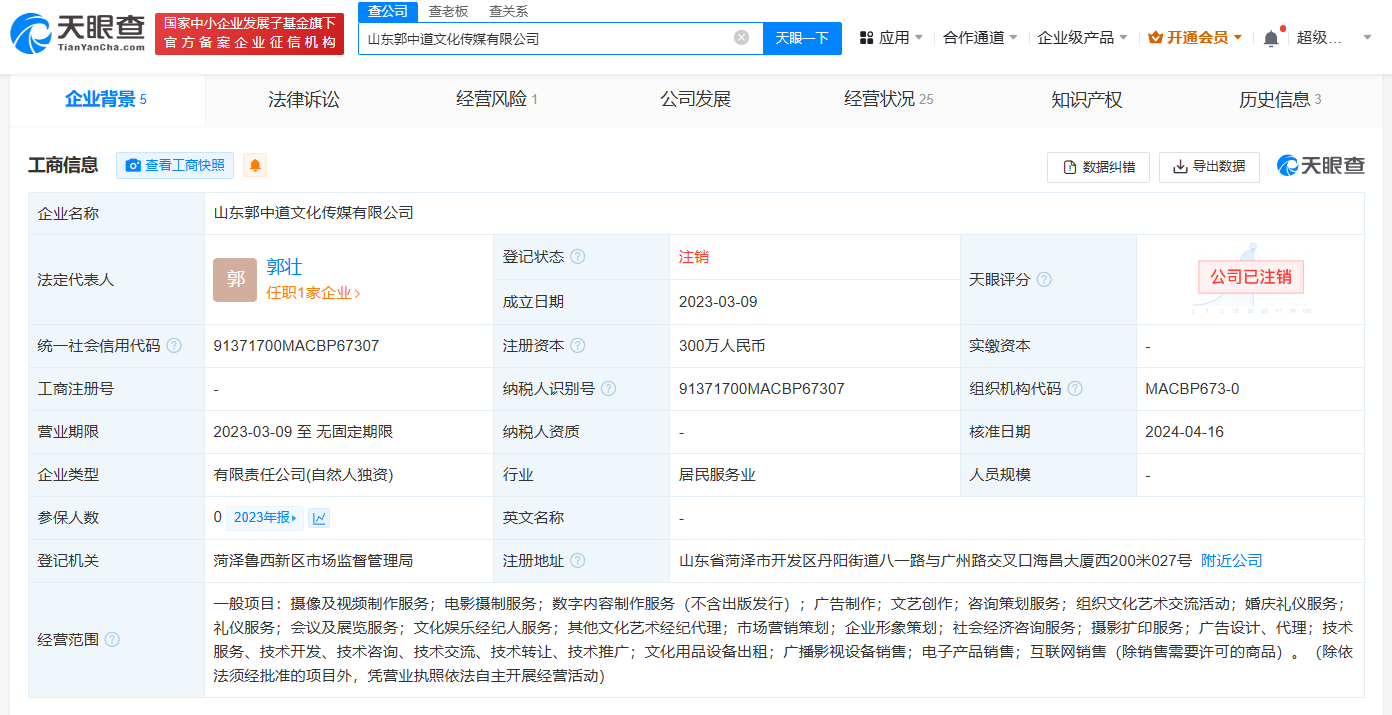Viewport: 1392px width, 715px height.
Task: Open the 附近公司 link beside registered address
Action: (x=1231, y=560)
